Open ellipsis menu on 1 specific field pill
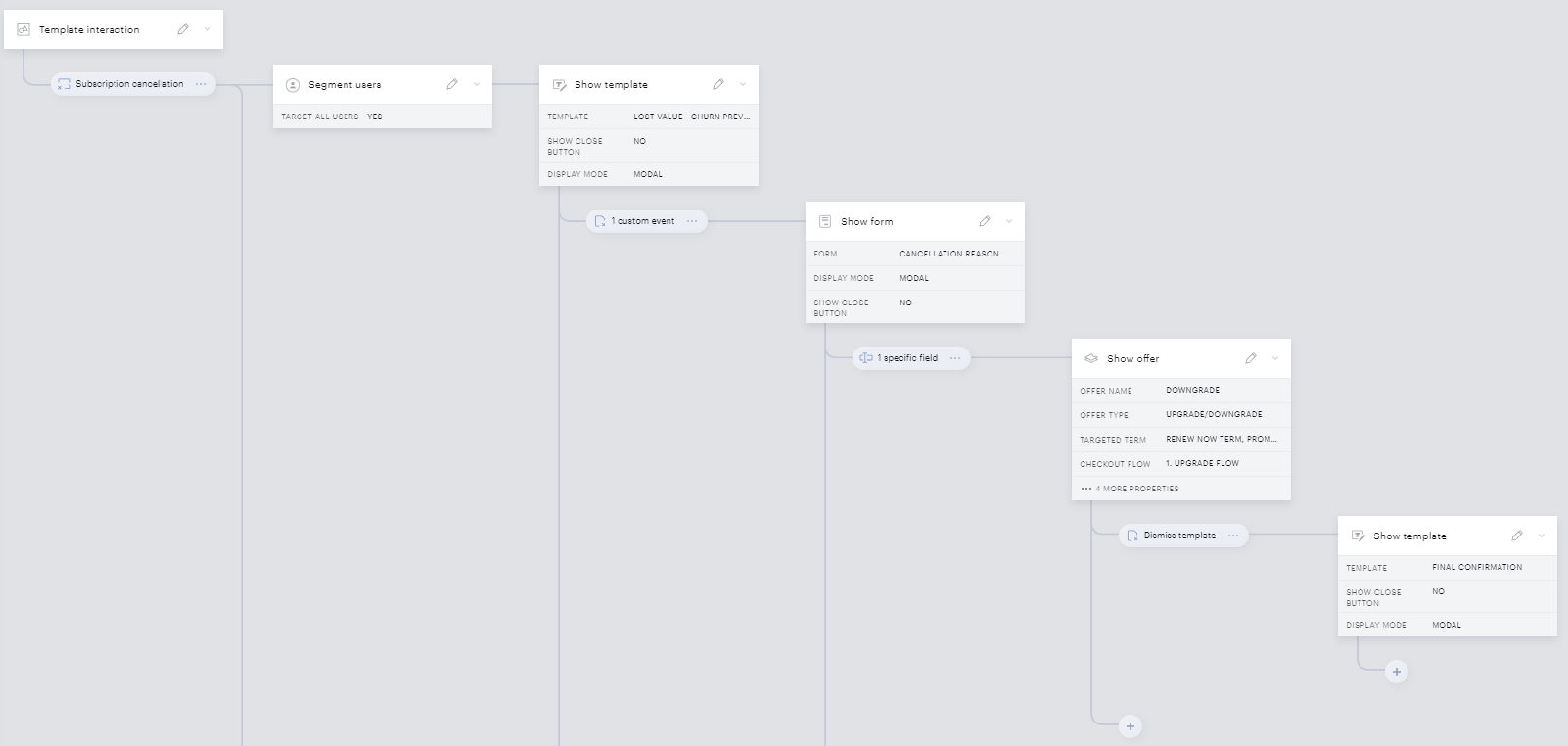1568x746 pixels. pyautogui.click(x=955, y=358)
